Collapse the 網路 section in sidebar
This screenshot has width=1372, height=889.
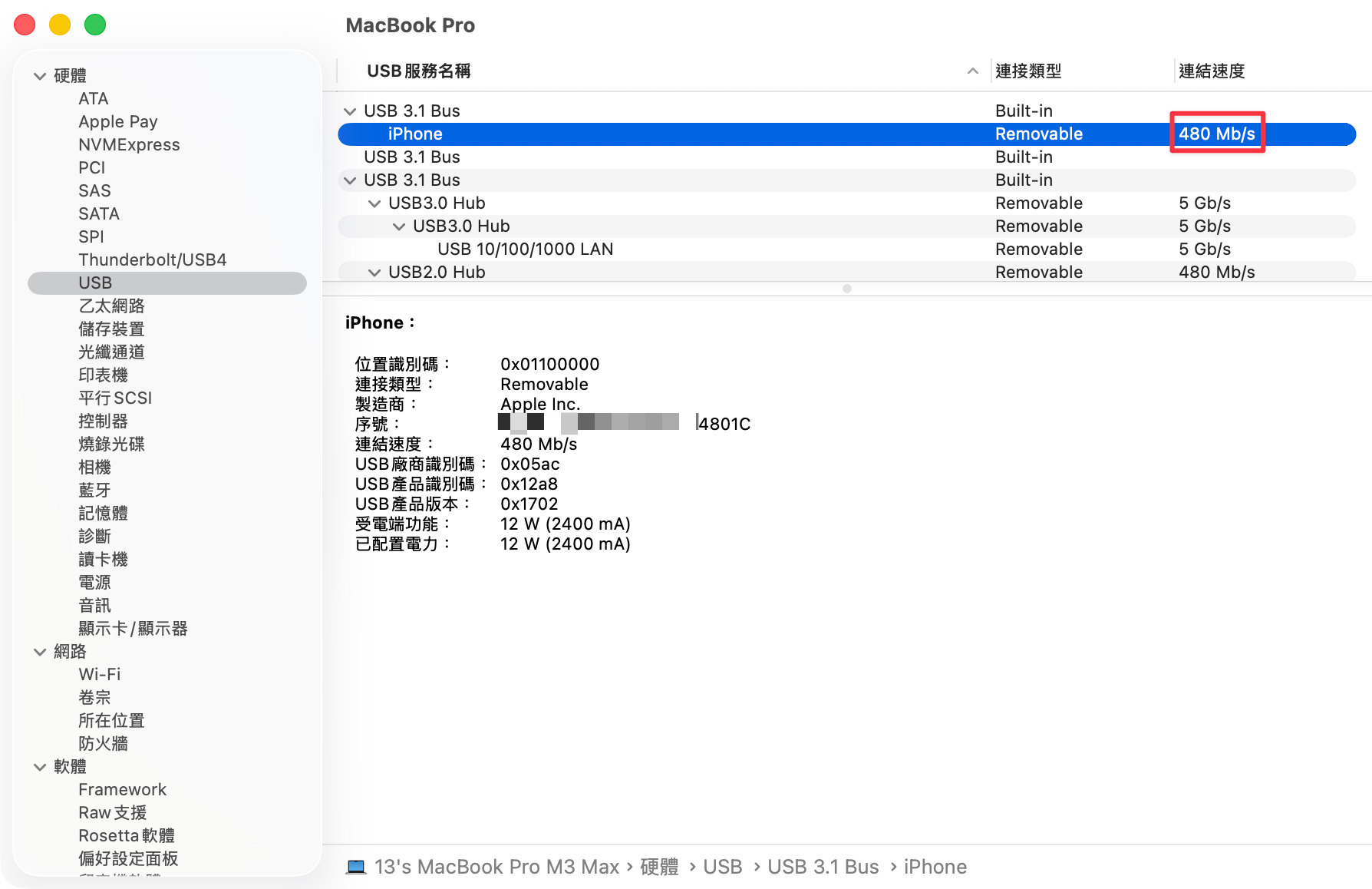(40, 652)
